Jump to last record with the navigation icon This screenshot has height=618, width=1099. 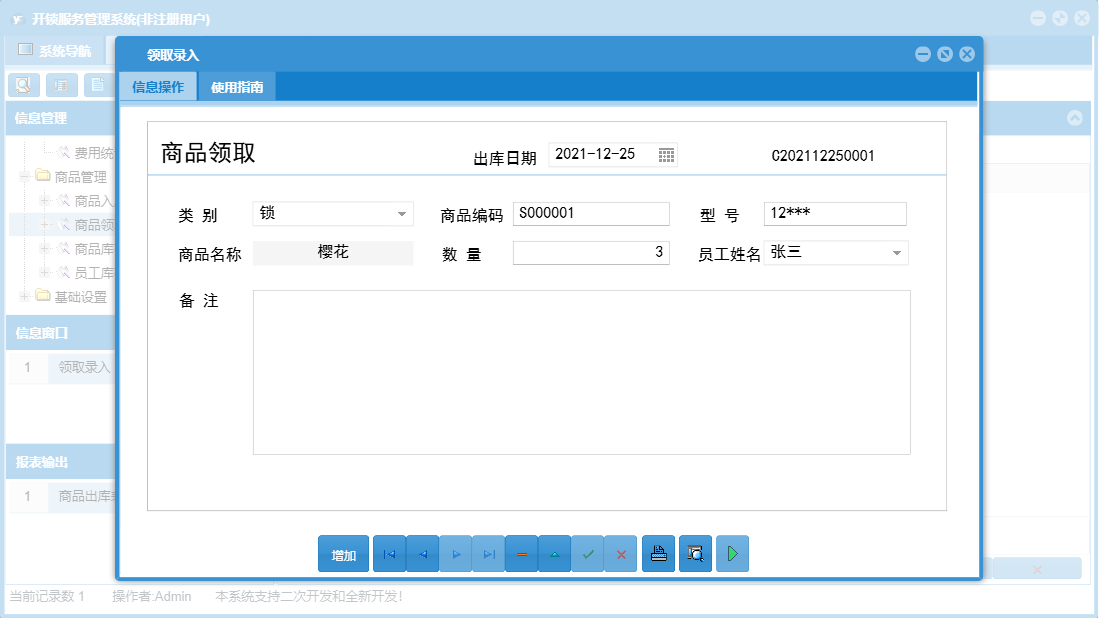pyautogui.click(x=488, y=553)
